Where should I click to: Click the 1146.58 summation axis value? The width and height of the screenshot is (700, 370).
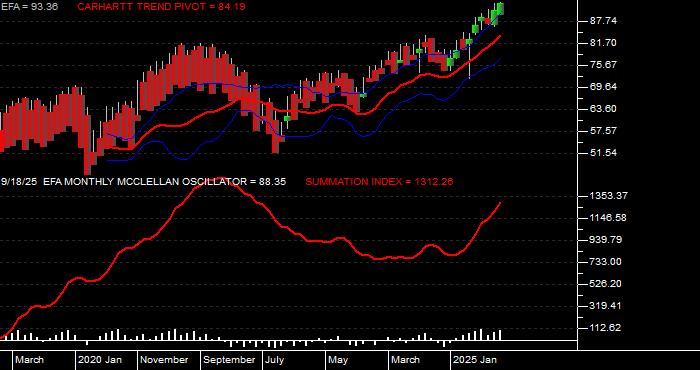609,218
